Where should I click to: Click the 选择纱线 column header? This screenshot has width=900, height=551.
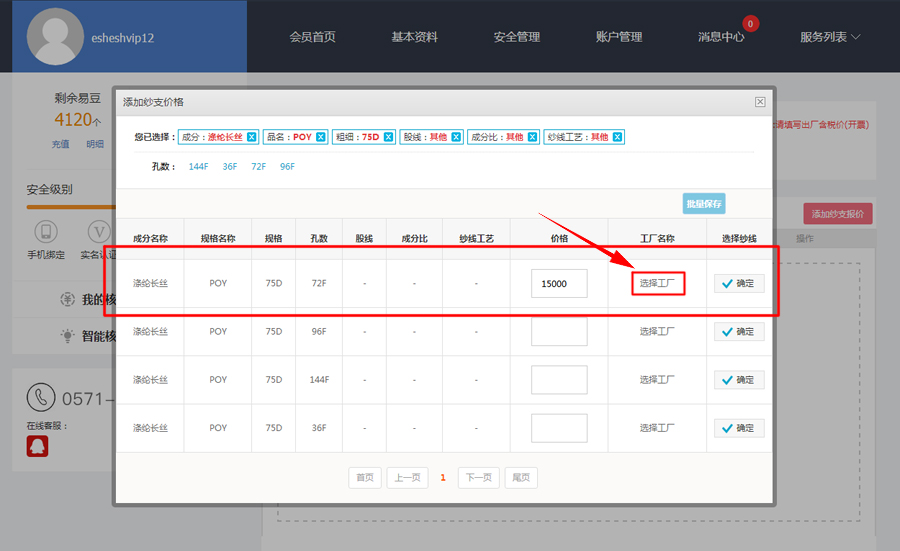739,238
